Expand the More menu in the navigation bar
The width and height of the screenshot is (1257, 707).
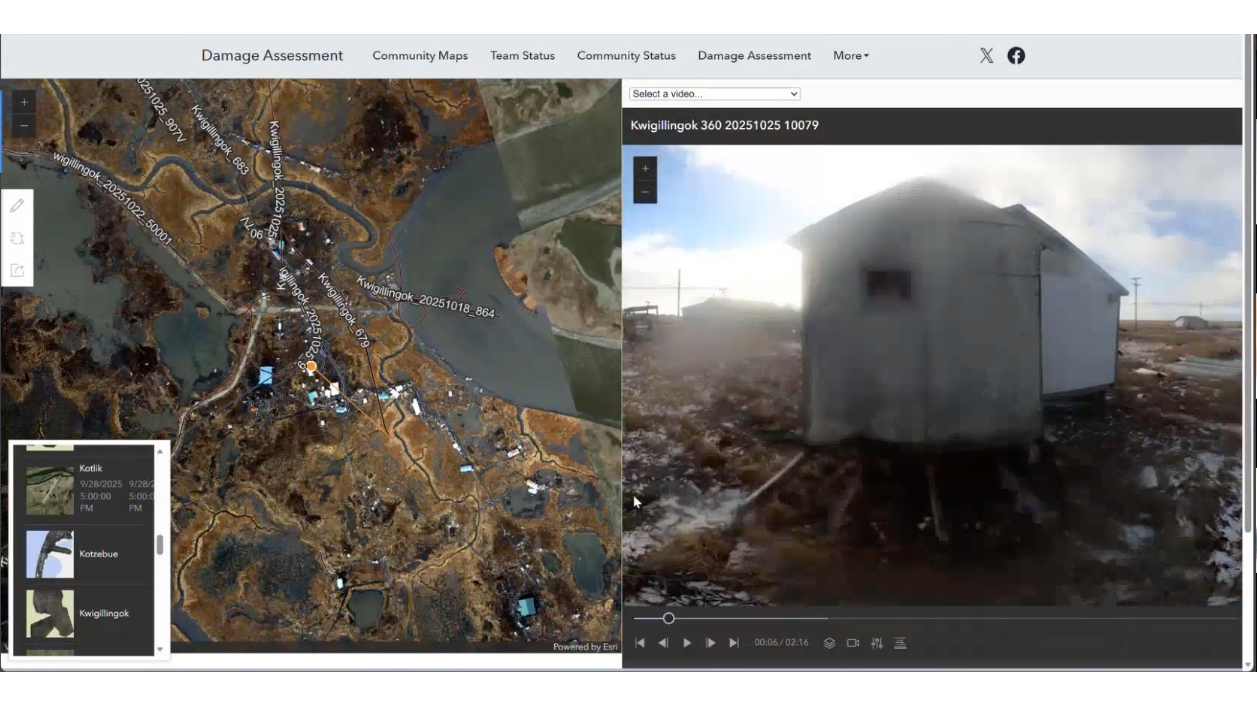pyautogui.click(x=850, y=56)
